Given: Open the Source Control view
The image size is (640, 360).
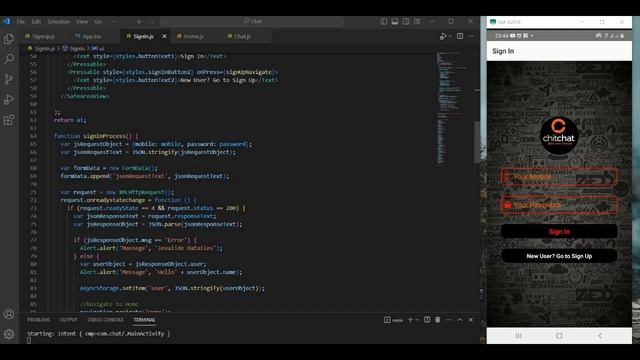Looking at the screenshot, I should click(9, 79).
